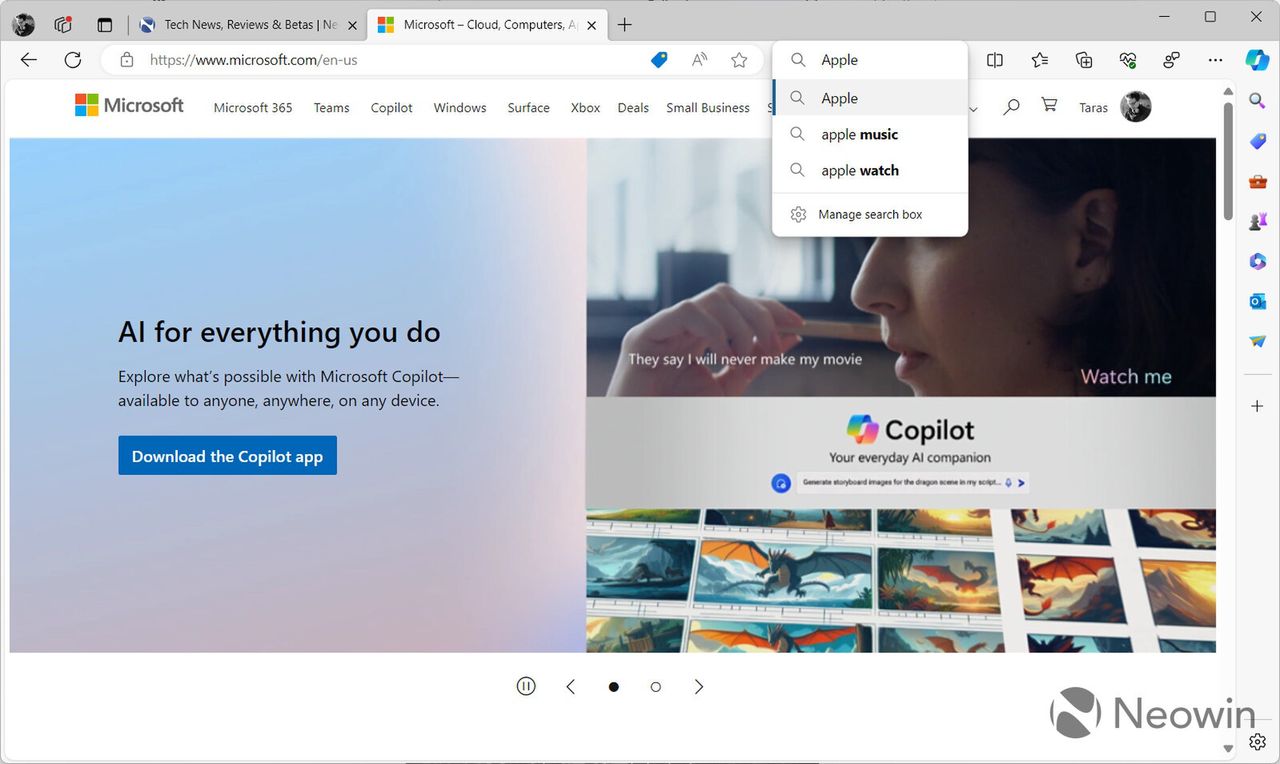Start Read aloud from address bar
Image resolution: width=1280 pixels, height=764 pixels.
(x=700, y=60)
